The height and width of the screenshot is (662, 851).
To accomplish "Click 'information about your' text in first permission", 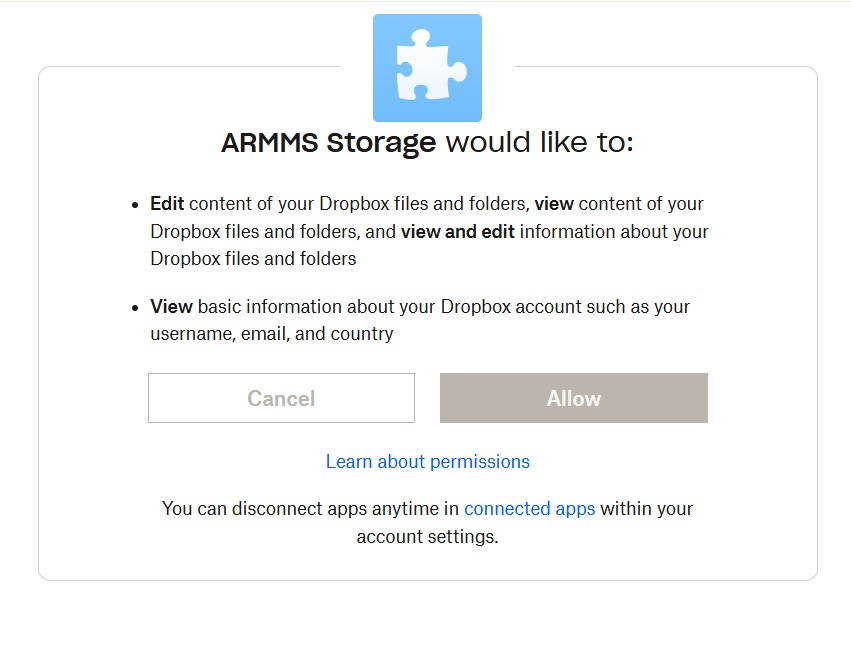I will click(x=614, y=231).
